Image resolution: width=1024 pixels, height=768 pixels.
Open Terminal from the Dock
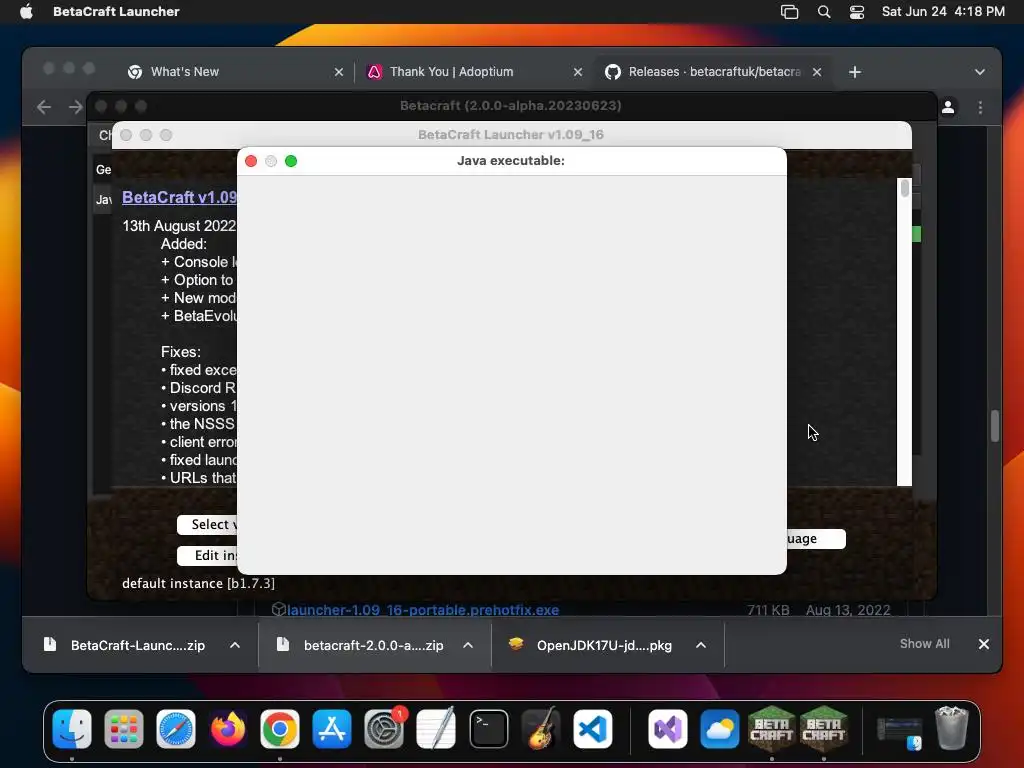pyautogui.click(x=488, y=729)
